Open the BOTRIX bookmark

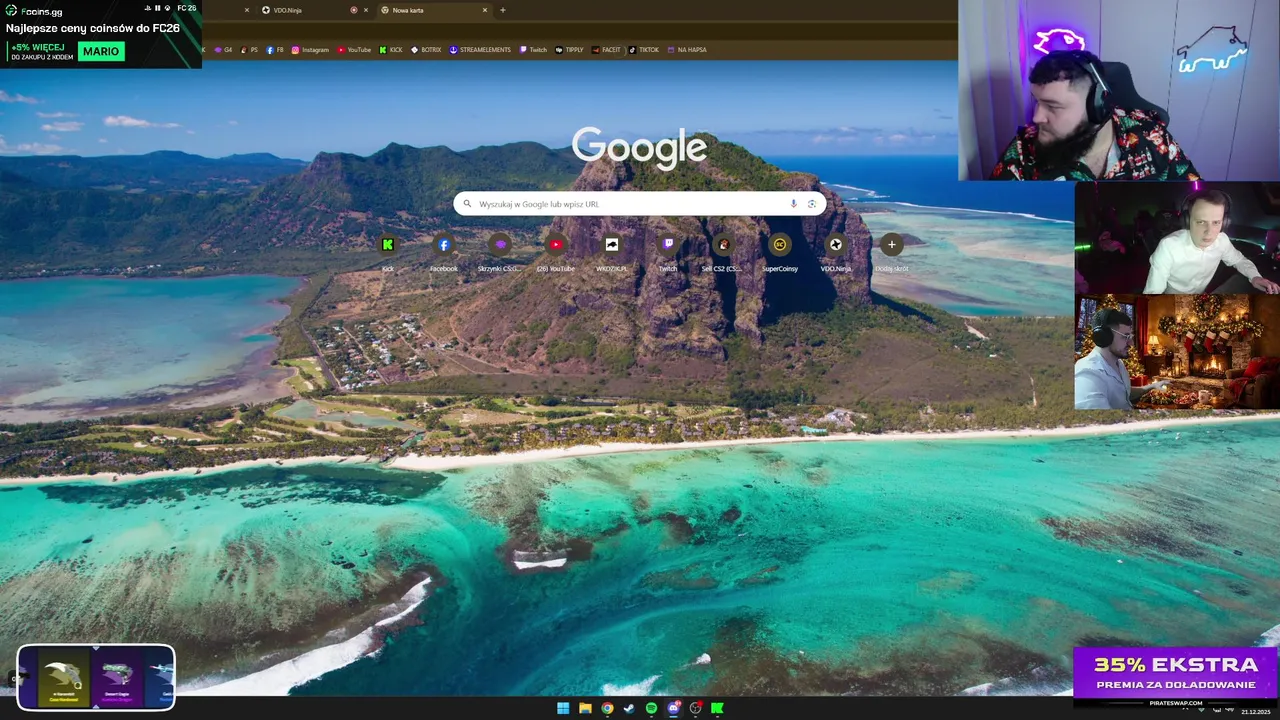pos(426,50)
